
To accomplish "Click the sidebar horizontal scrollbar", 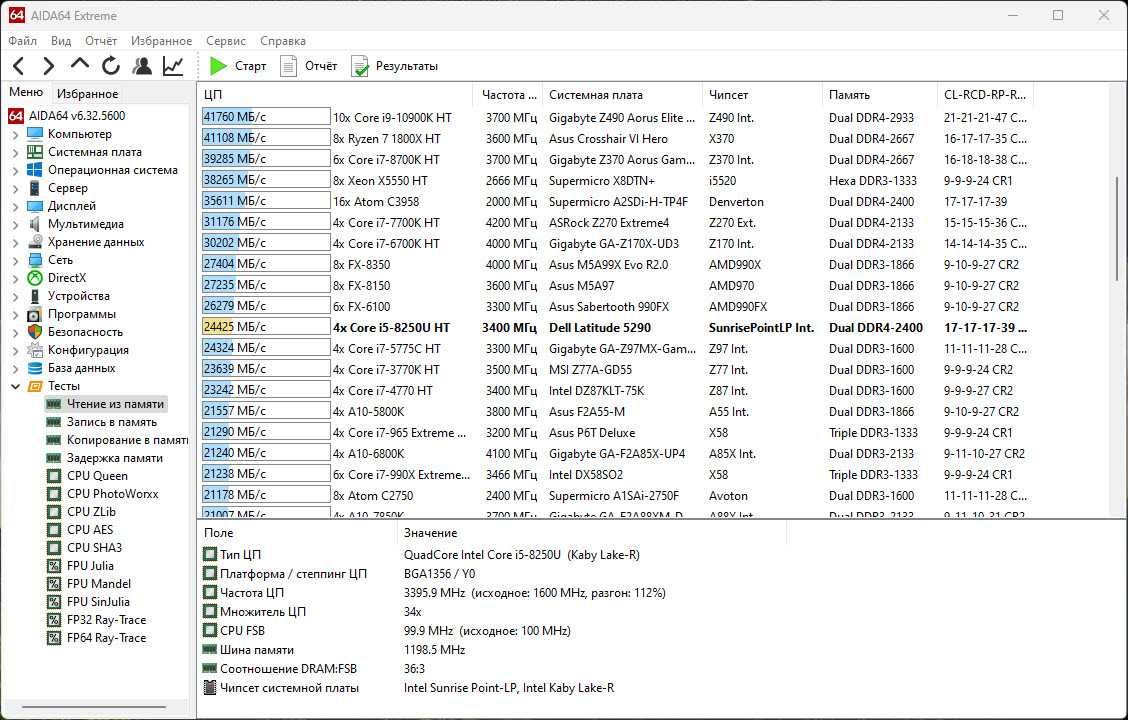I will pos(94,707).
